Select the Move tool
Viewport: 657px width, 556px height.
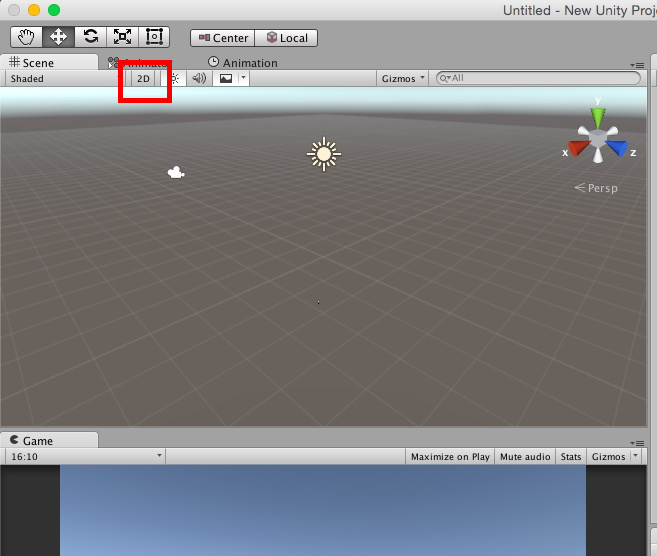(58, 37)
